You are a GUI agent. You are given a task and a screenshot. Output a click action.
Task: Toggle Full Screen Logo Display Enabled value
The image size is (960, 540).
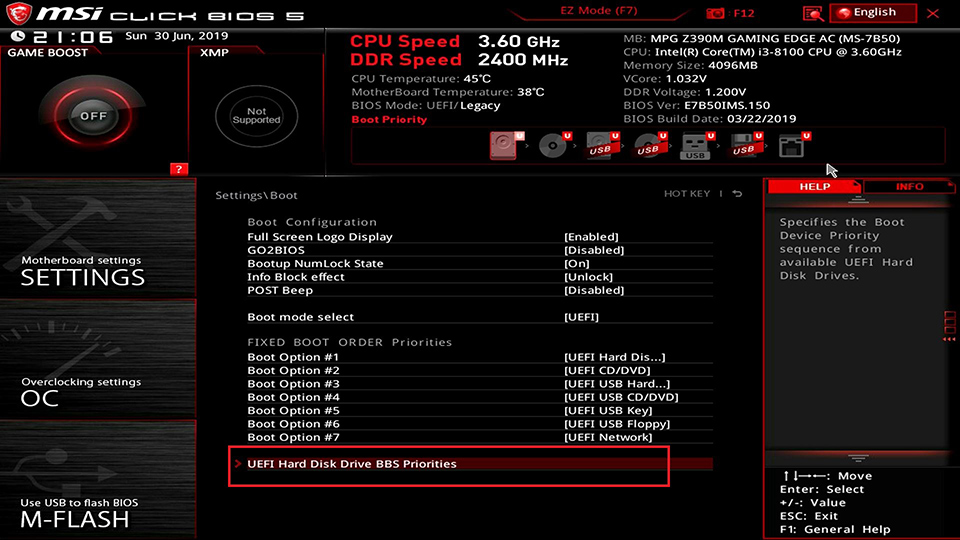(x=593, y=237)
